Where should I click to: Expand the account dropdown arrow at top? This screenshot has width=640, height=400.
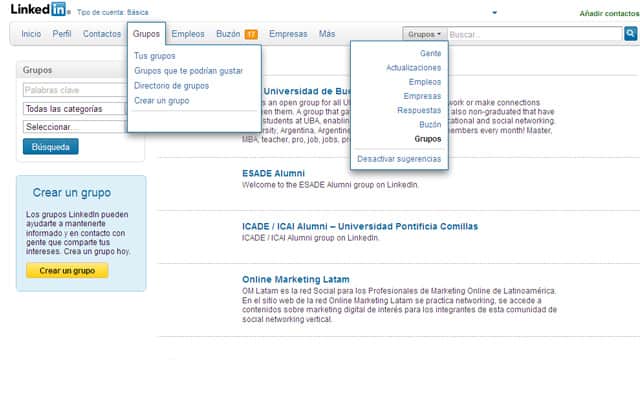point(495,13)
